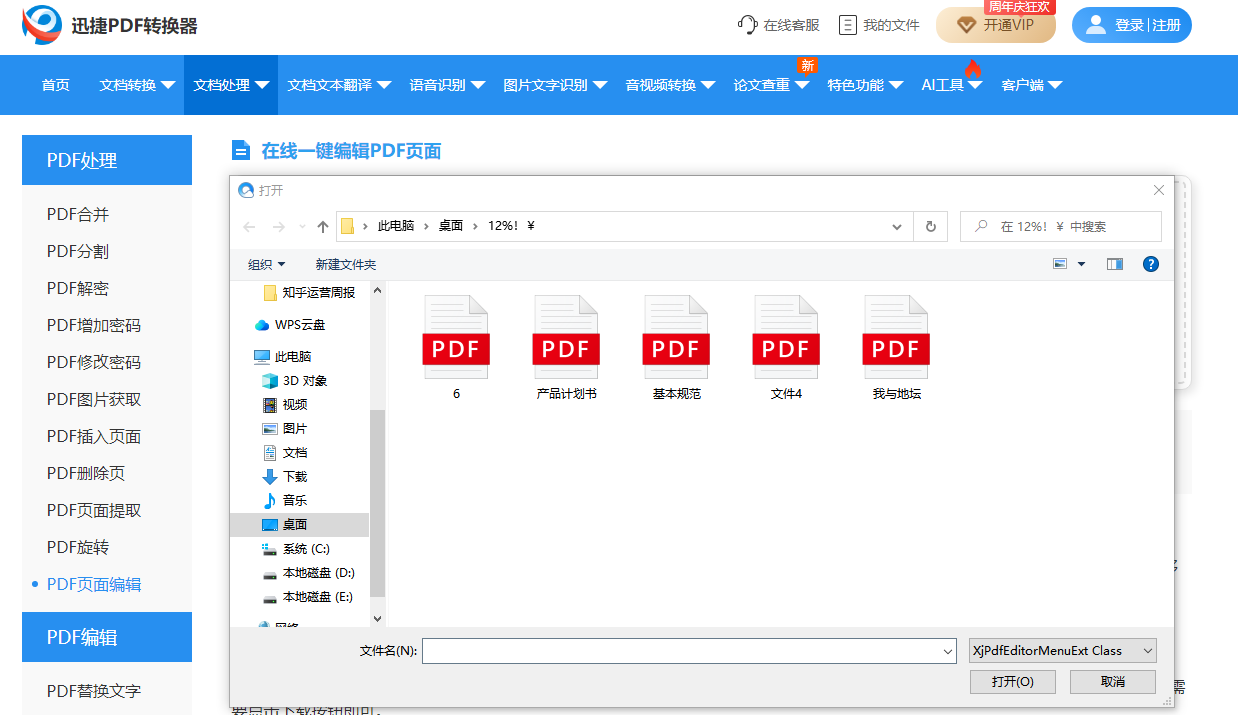Open 系统 (C:) drive
Image resolution: width=1238 pixels, height=715 pixels.
pyautogui.click(x=296, y=549)
